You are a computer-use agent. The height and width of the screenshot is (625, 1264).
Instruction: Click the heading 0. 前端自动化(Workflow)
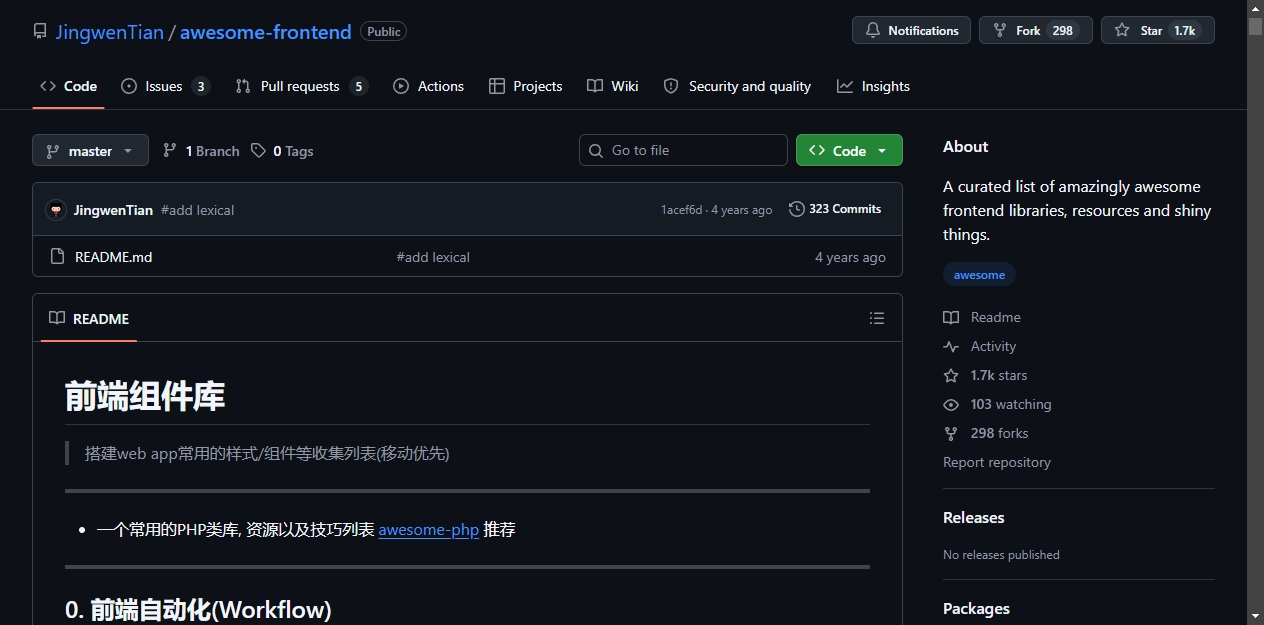coord(198,609)
